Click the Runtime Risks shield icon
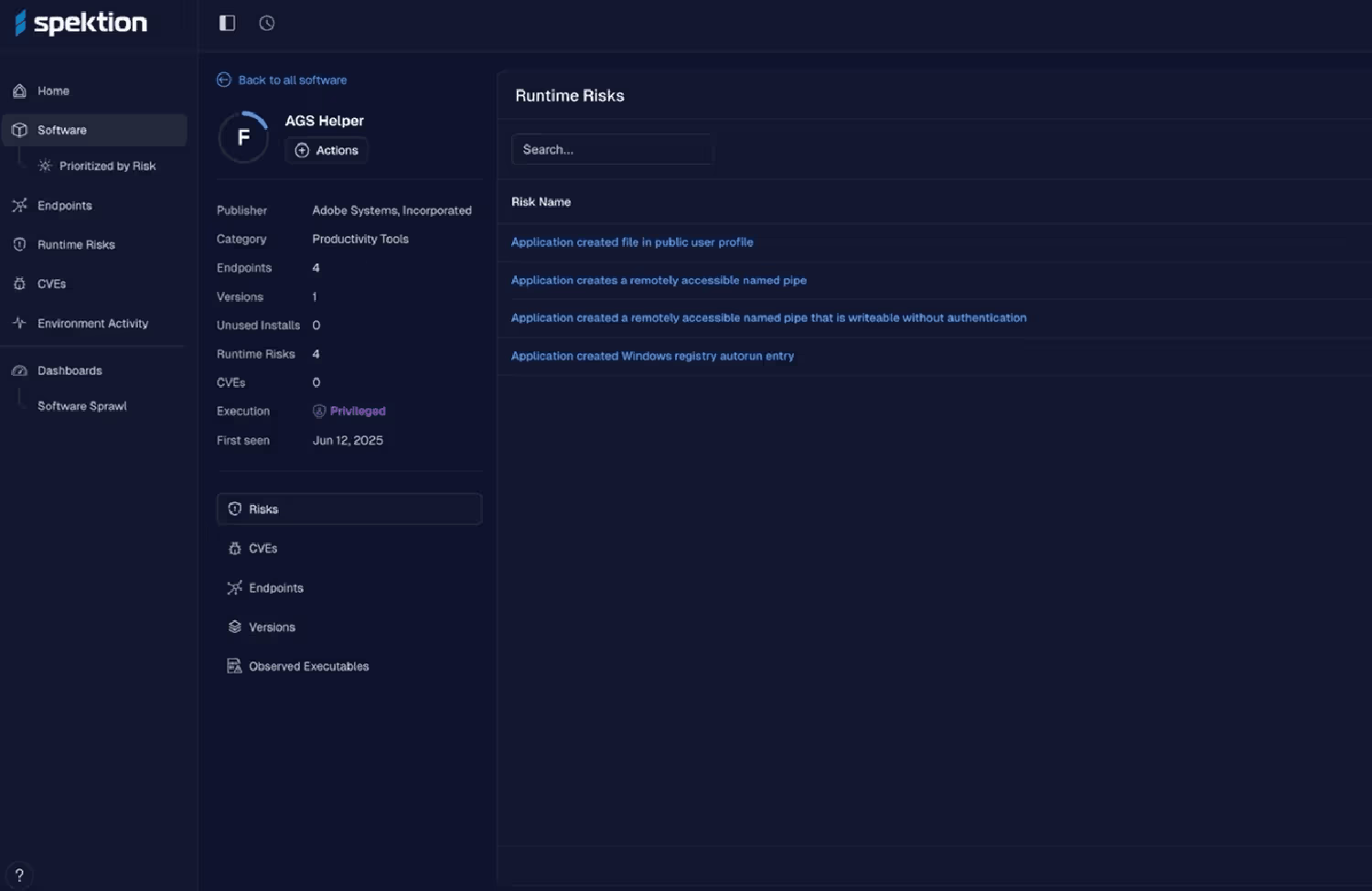 (19, 244)
